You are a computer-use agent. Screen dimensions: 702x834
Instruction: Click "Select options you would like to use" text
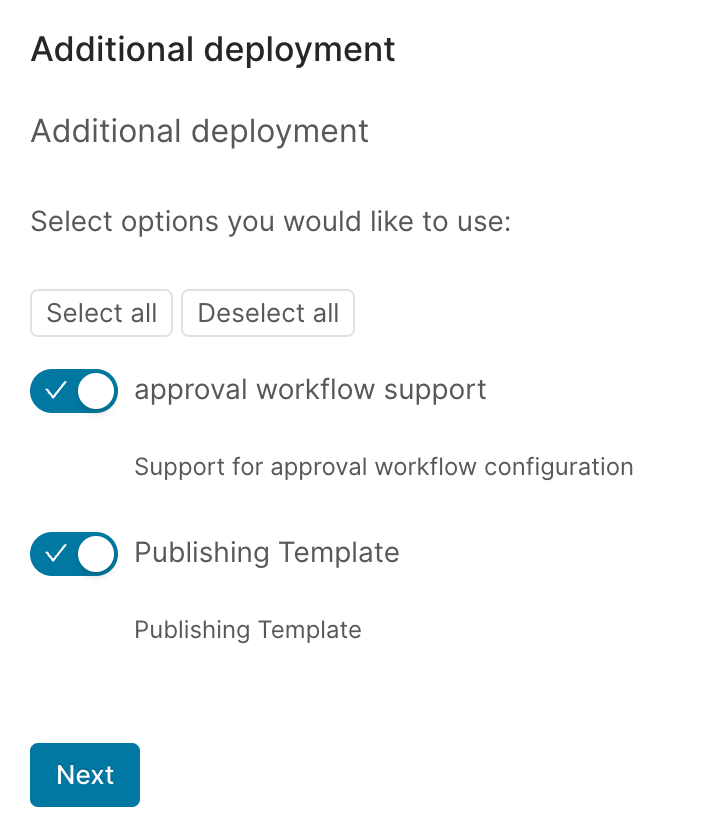(271, 221)
